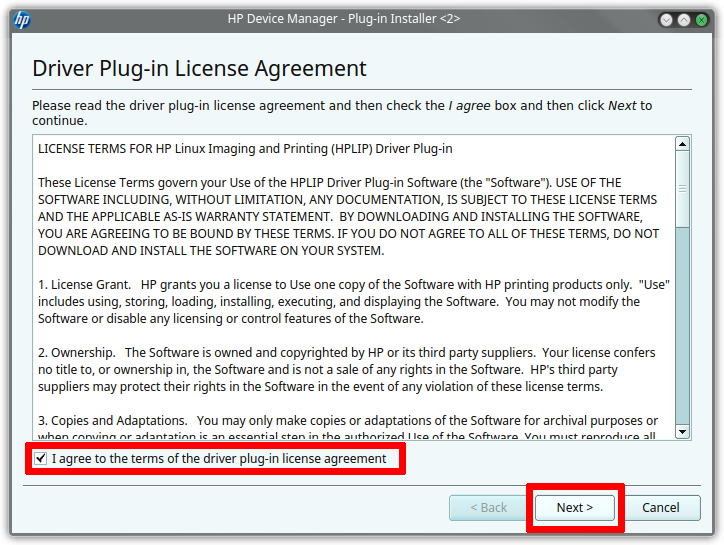Viewport: 724px width, 545px height.
Task: Click the HP logo icon in title bar
Action: tap(22, 19)
